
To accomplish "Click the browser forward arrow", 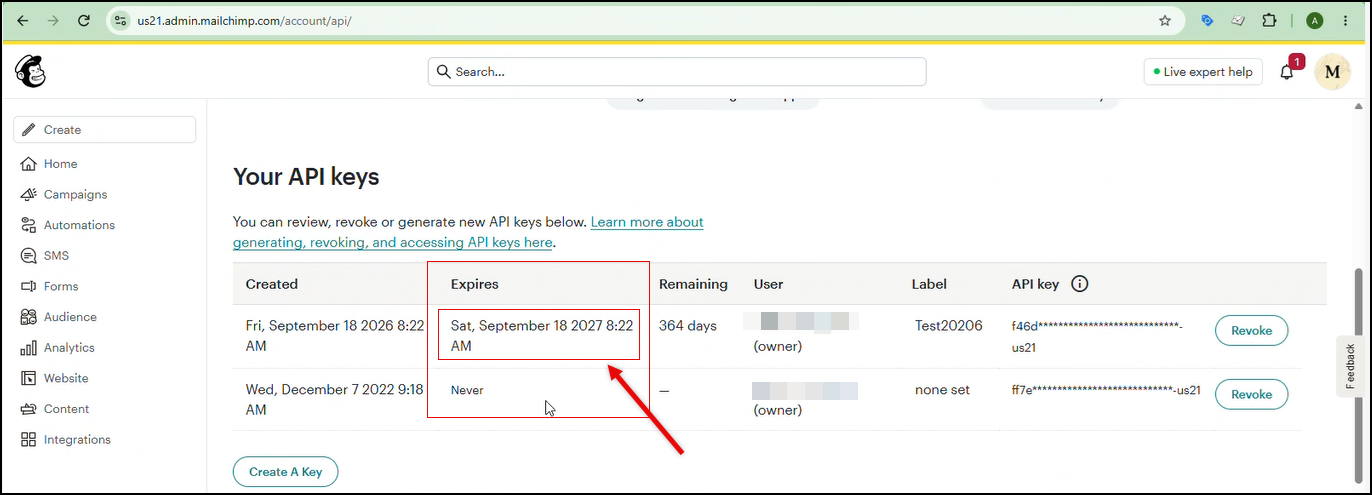I will point(53,20).
